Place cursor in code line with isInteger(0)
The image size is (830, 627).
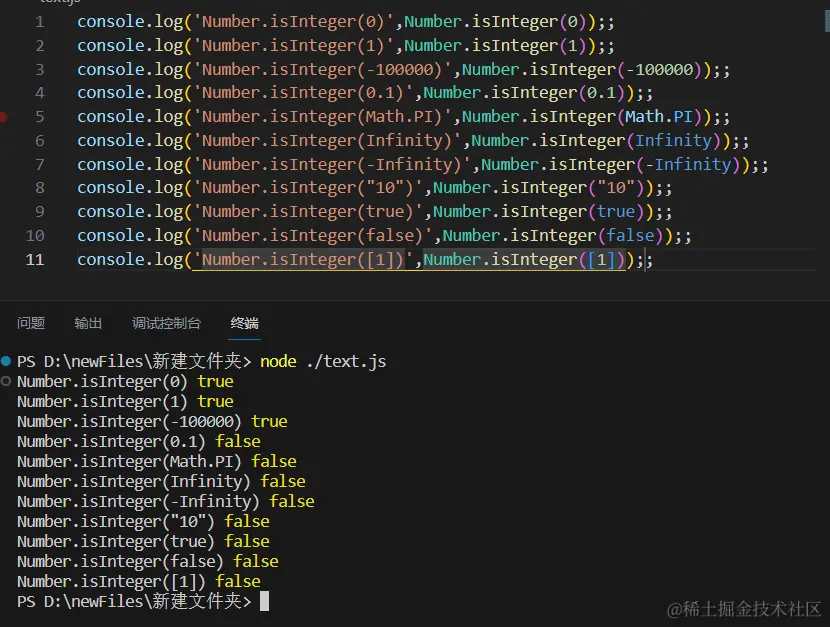[346, 22]
